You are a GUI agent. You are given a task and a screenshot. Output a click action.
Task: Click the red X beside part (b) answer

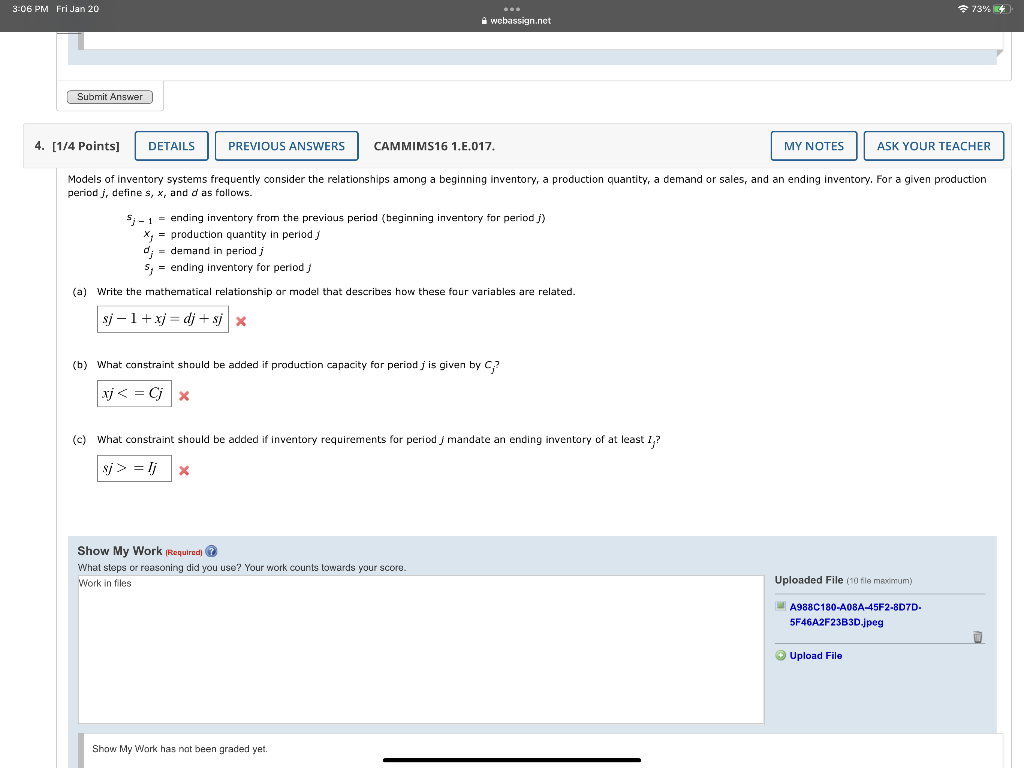tap(183, 395)
